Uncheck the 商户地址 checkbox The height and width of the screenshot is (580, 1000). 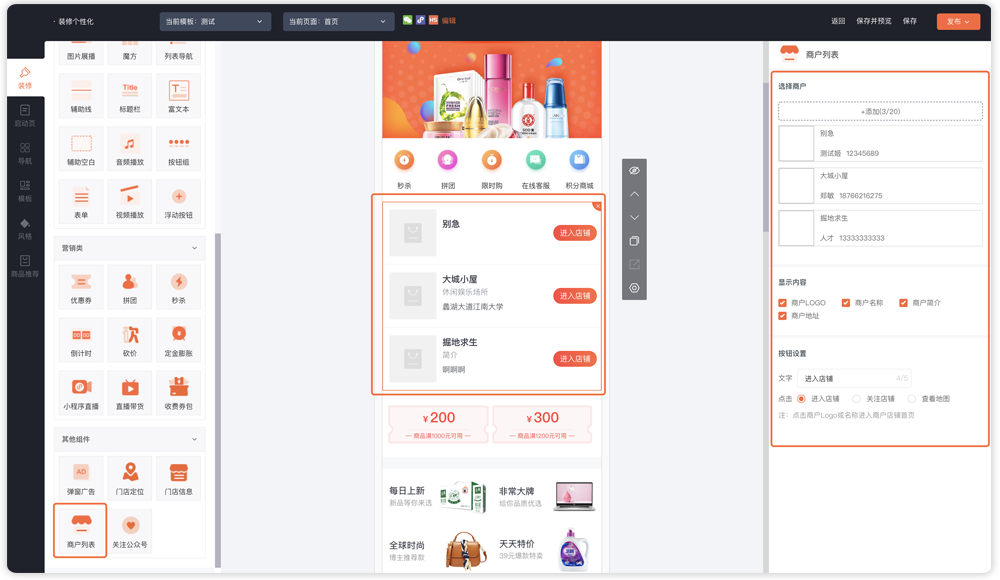tap(783, 316)
